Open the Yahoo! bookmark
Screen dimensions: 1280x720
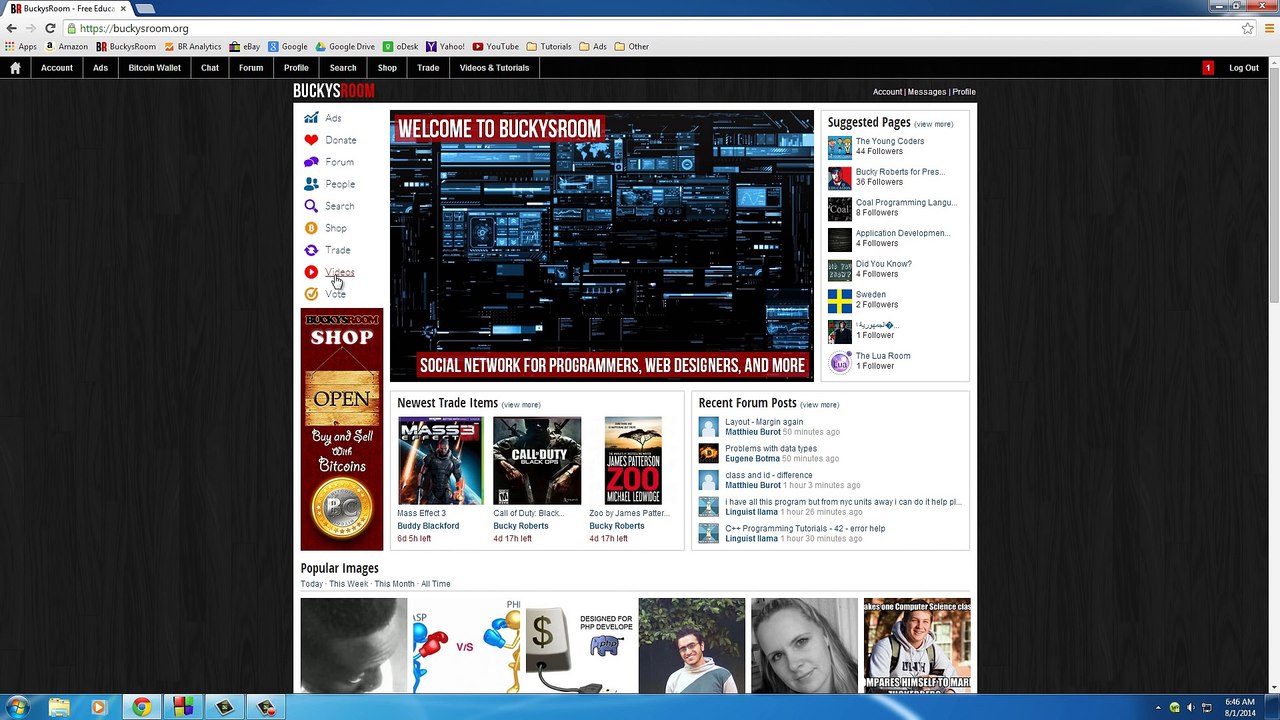445,46
